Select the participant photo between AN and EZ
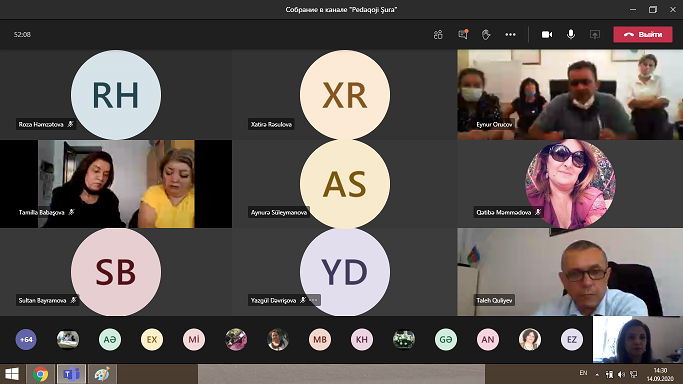 coord(530,339)
